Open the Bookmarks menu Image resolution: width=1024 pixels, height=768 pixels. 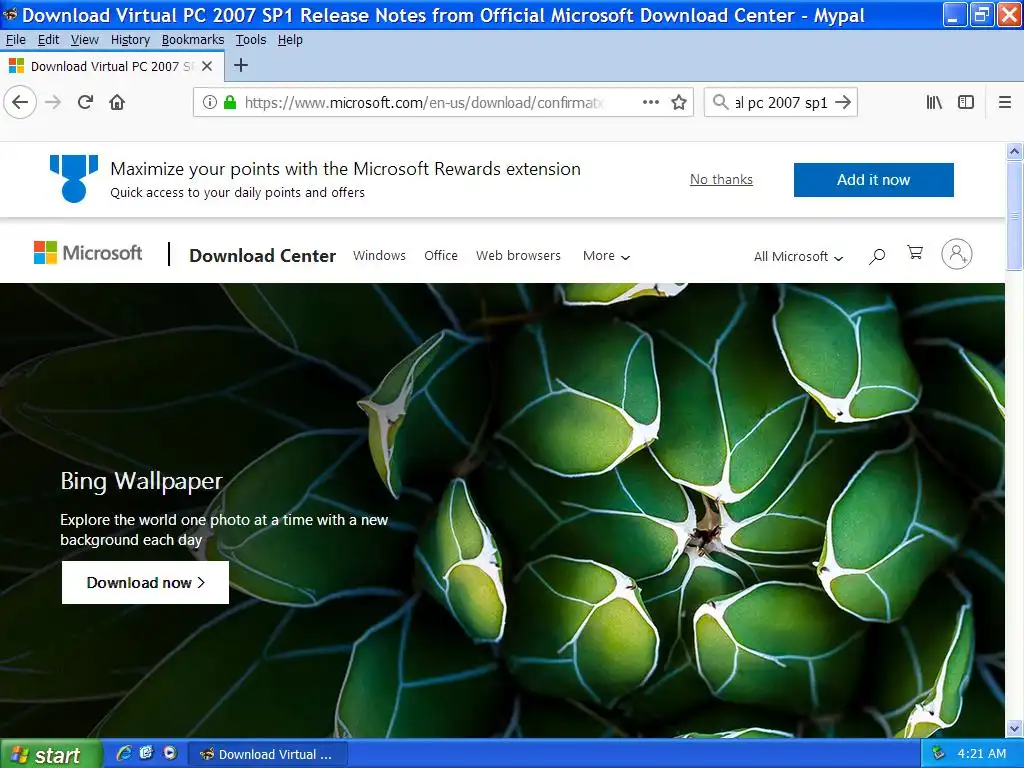[x=193, y=40]
